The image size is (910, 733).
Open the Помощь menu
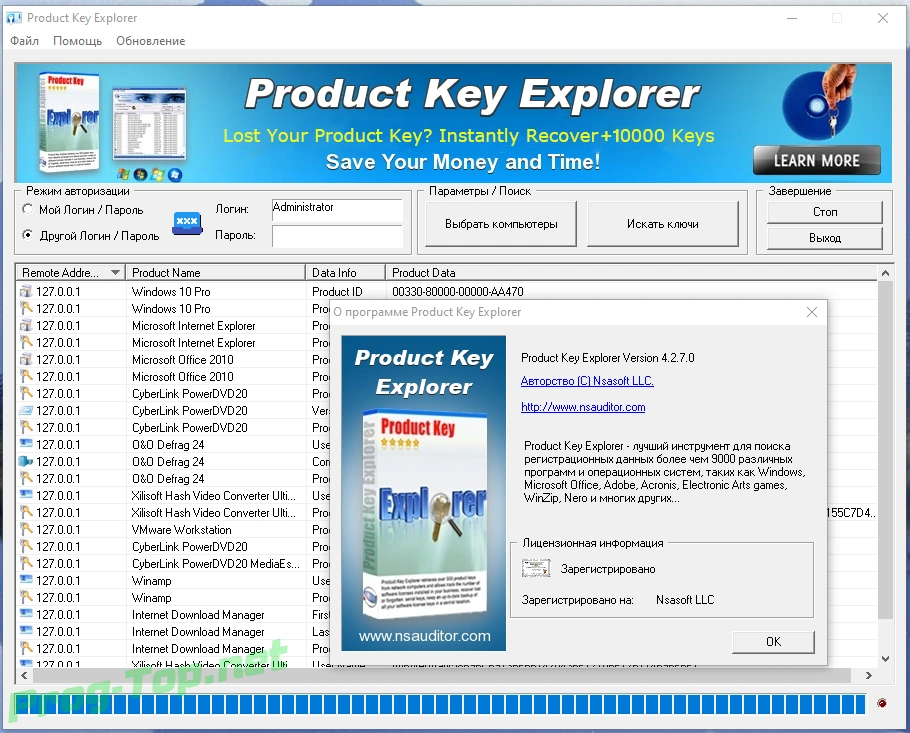tap(77, 41)
